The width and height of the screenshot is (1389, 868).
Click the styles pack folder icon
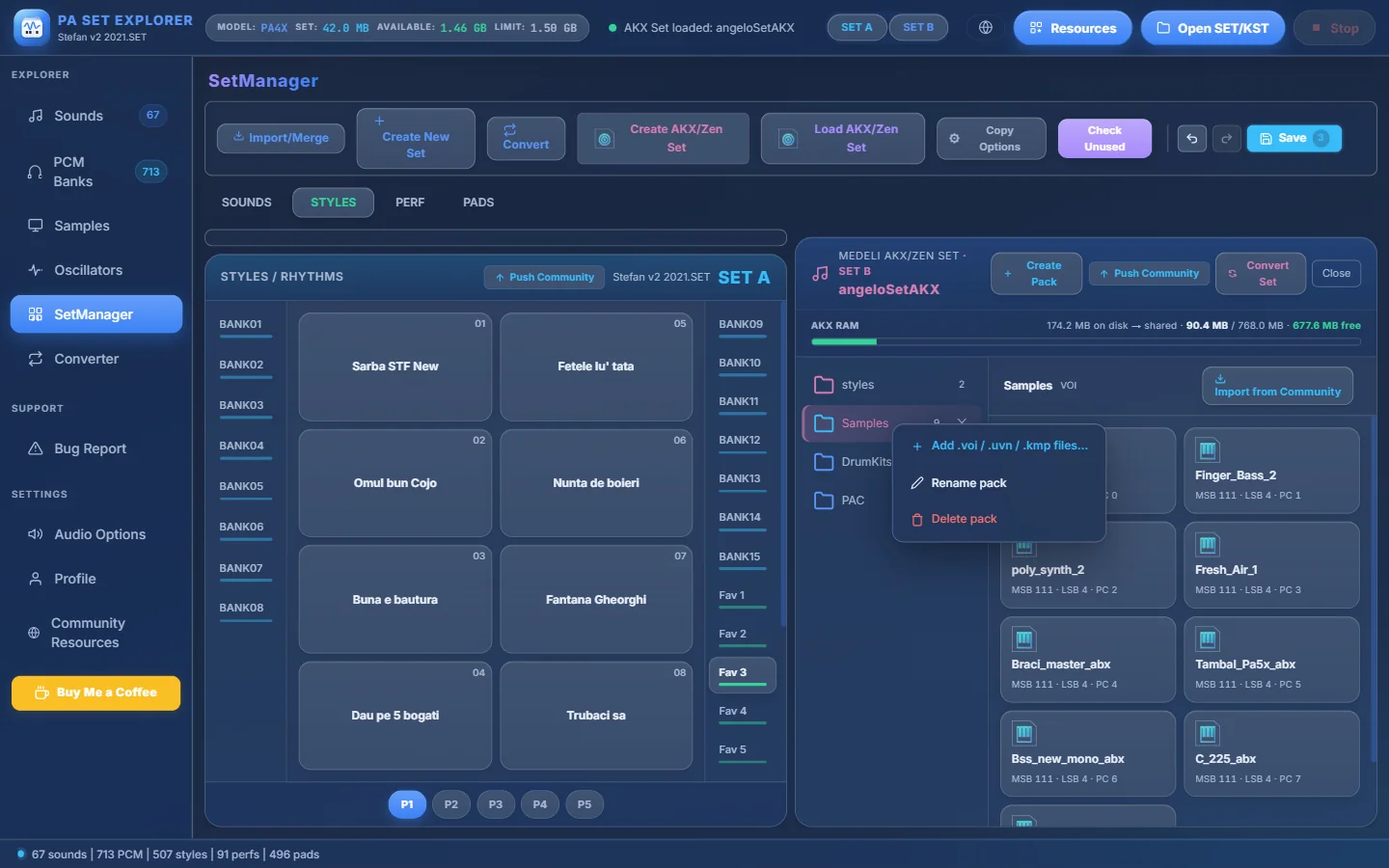(x=824, y=385)
